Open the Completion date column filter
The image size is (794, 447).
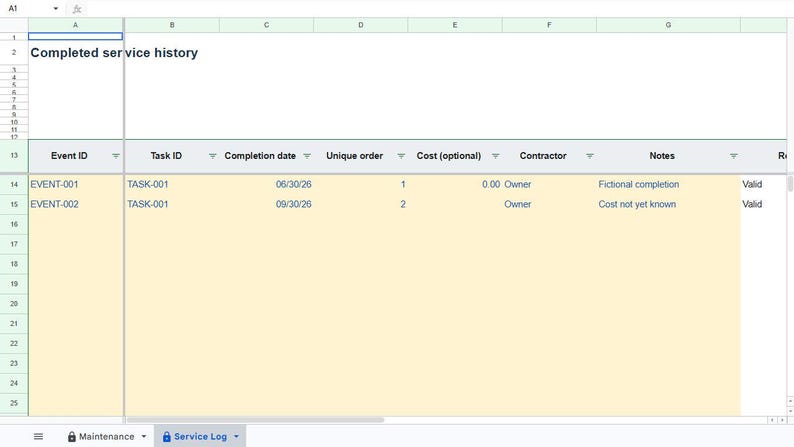(x=307, y=156)
